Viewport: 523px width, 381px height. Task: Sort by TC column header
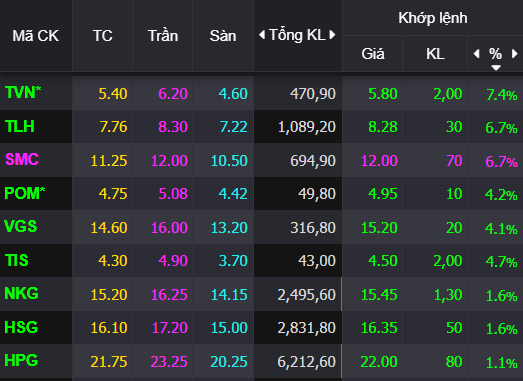pyautogui.click(x=102, y=36)
